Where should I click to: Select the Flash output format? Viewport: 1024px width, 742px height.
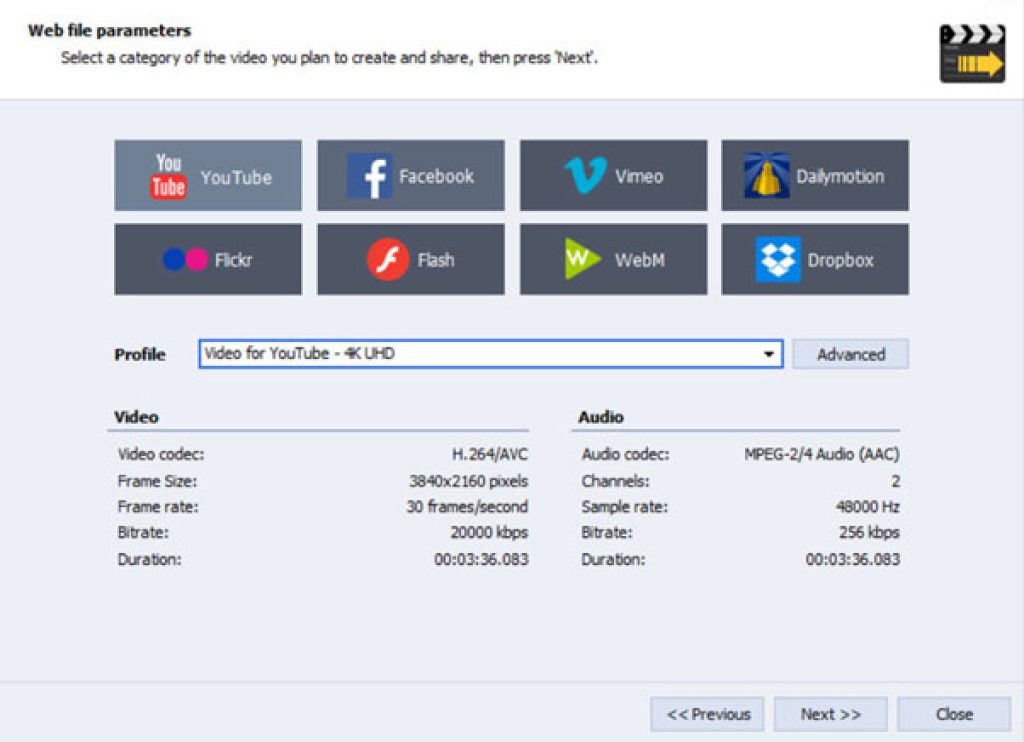pos(411,258)
